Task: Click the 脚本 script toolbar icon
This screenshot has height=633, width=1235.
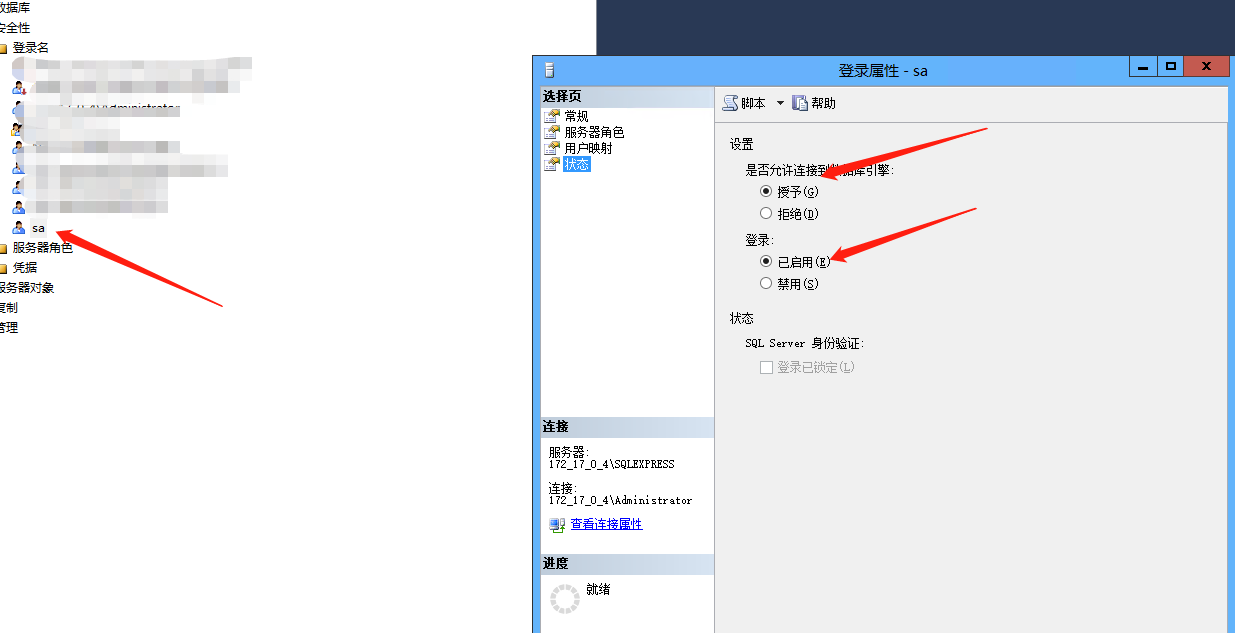Action: coord(730,103)
